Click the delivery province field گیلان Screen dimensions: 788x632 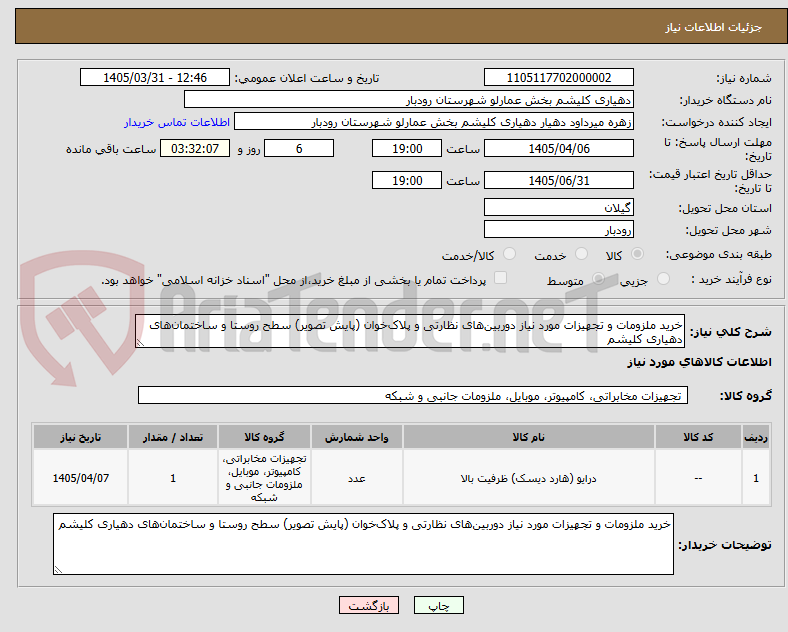pos(558,207)
